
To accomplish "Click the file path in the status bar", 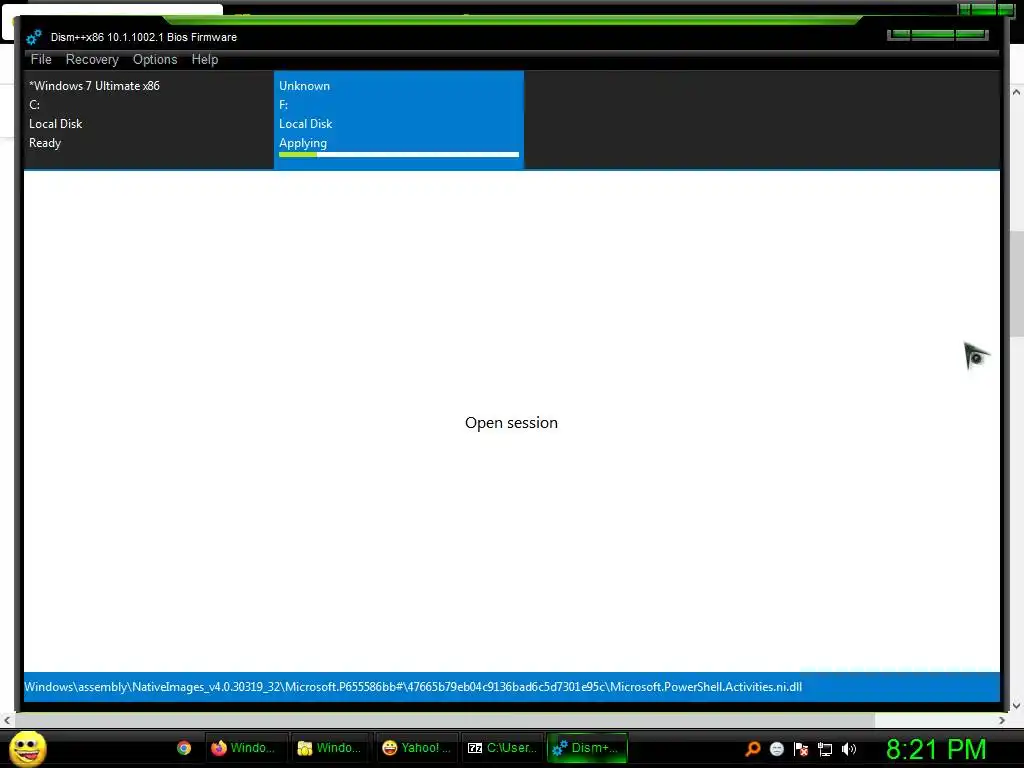I will coord(413,686).
